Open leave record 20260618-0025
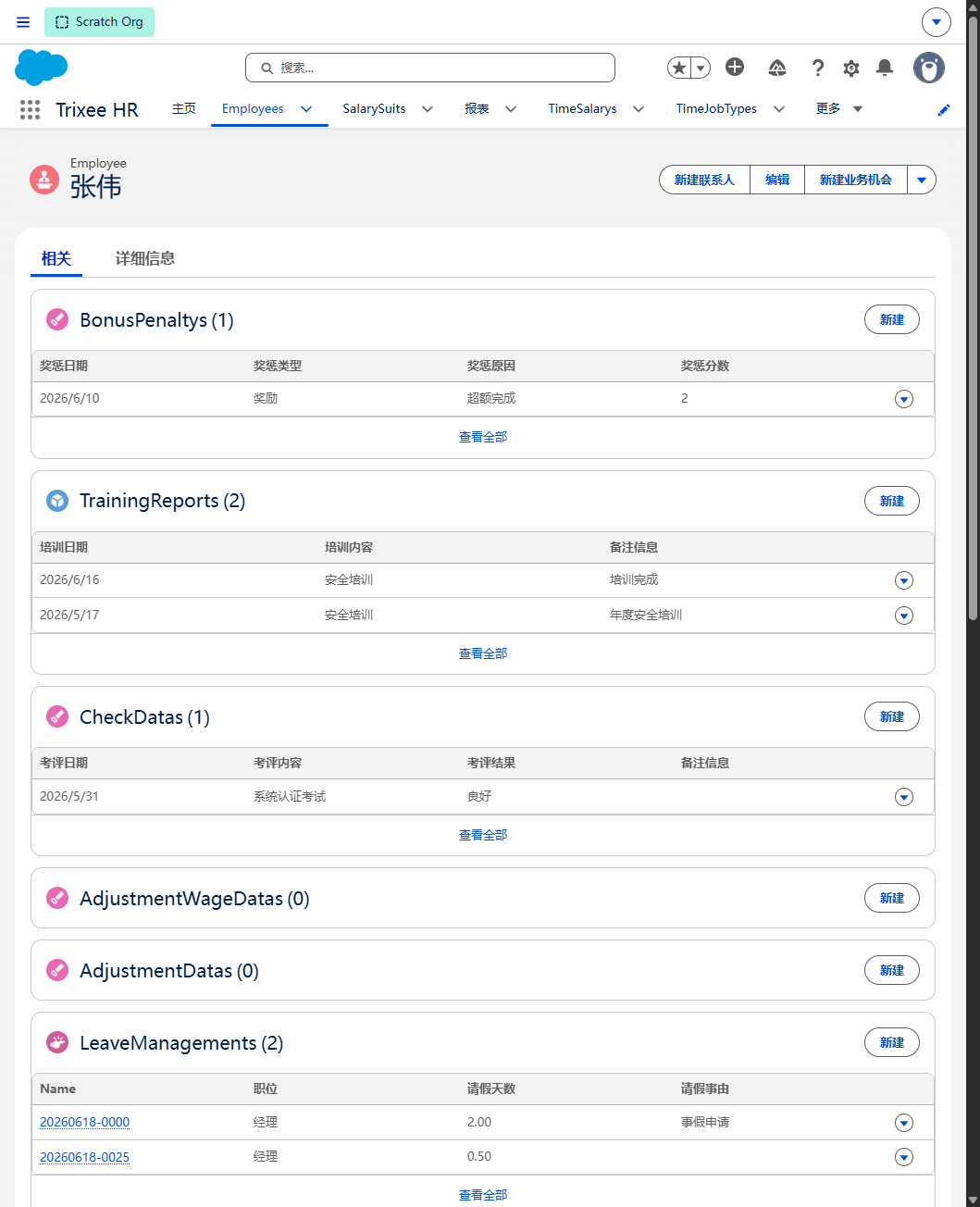 [84, 1157]
